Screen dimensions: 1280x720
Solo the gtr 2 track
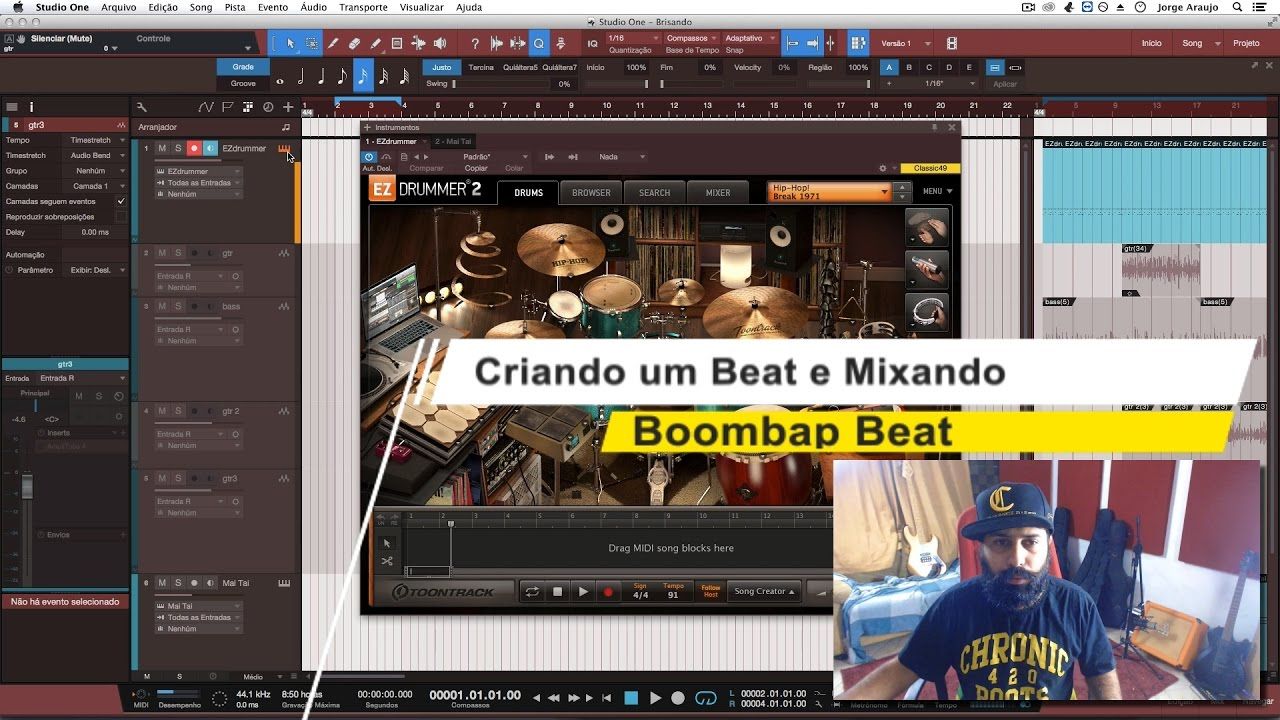[178, 411]
